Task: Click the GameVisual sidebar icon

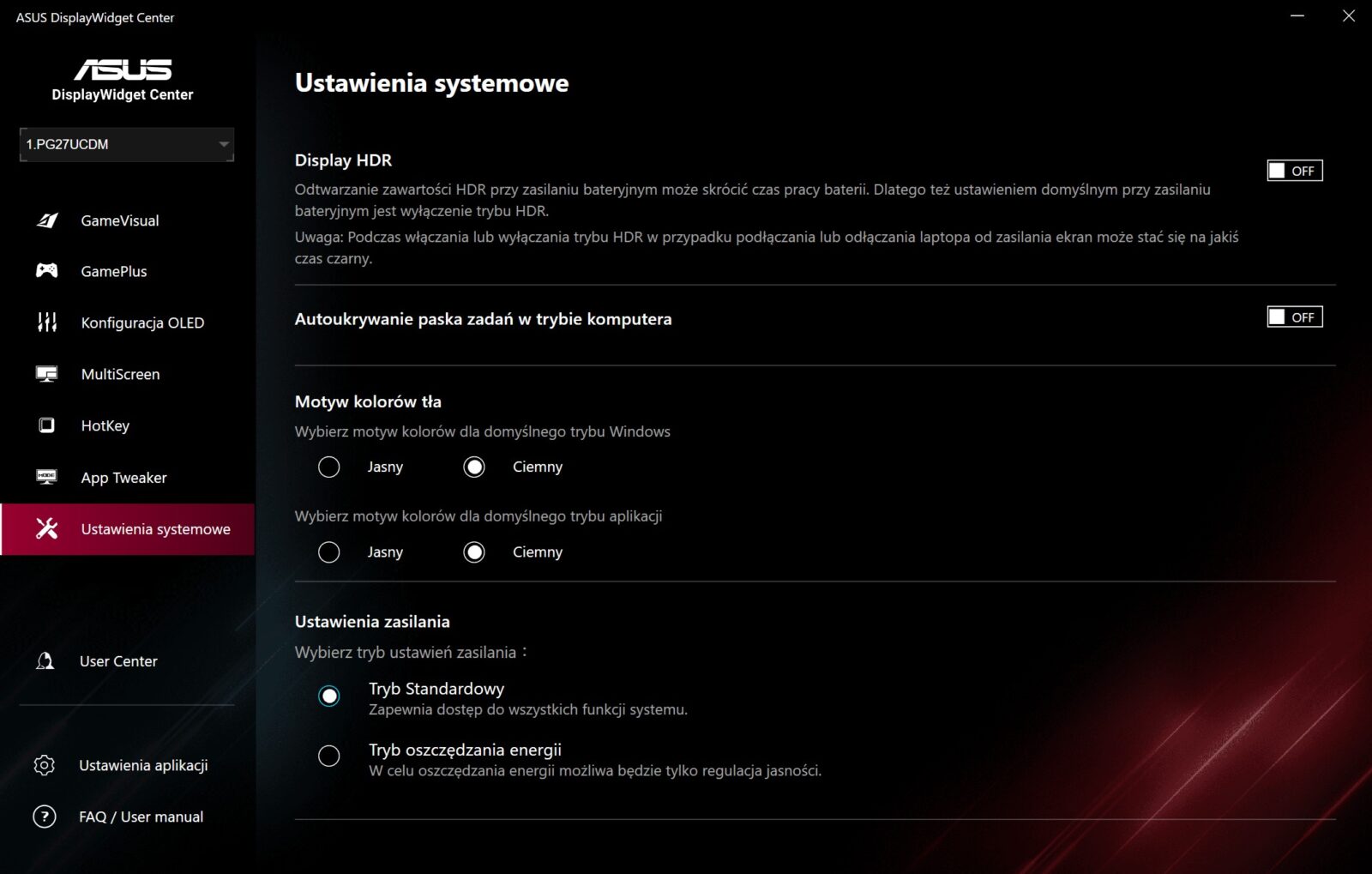Action: (x=47, y=220)
